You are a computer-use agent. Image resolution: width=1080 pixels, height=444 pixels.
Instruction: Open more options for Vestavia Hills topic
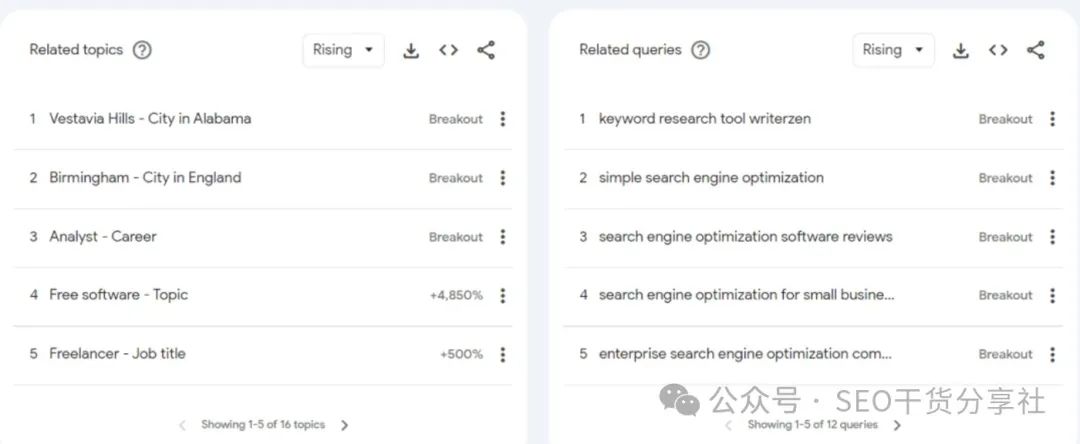(503, 119)
